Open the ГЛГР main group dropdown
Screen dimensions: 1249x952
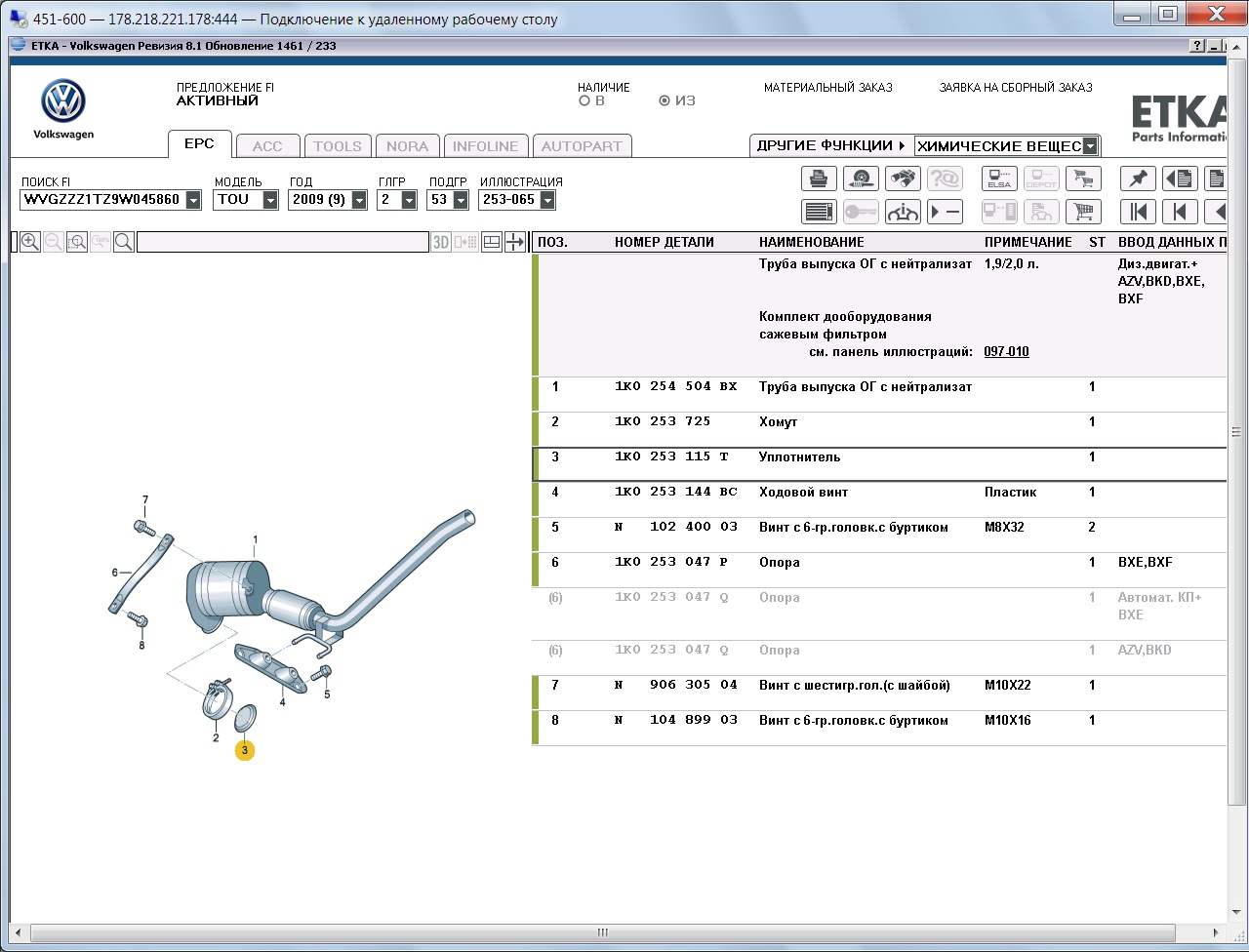coord(409,200)
